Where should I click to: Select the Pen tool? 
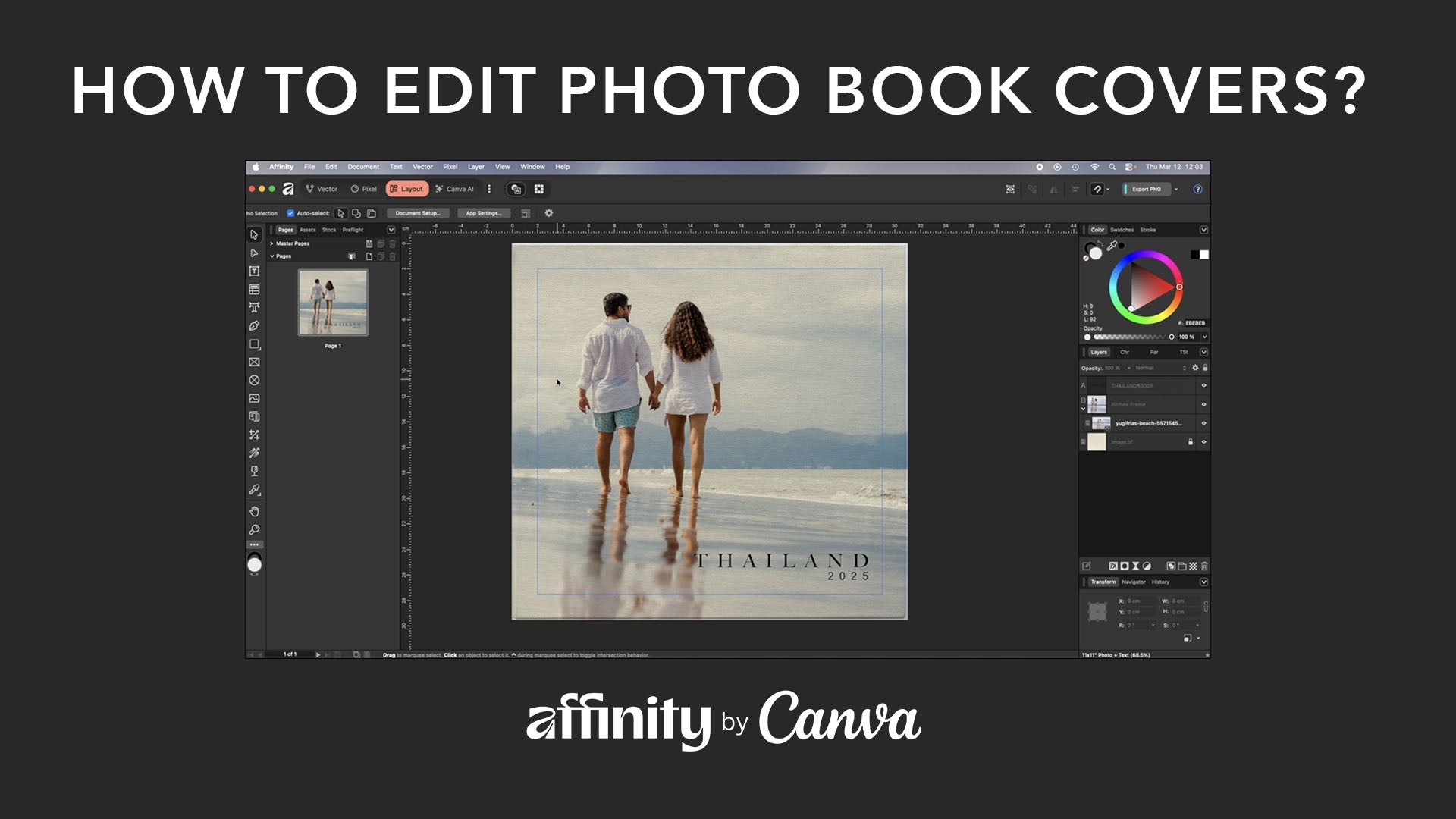[x=254, y=326]
